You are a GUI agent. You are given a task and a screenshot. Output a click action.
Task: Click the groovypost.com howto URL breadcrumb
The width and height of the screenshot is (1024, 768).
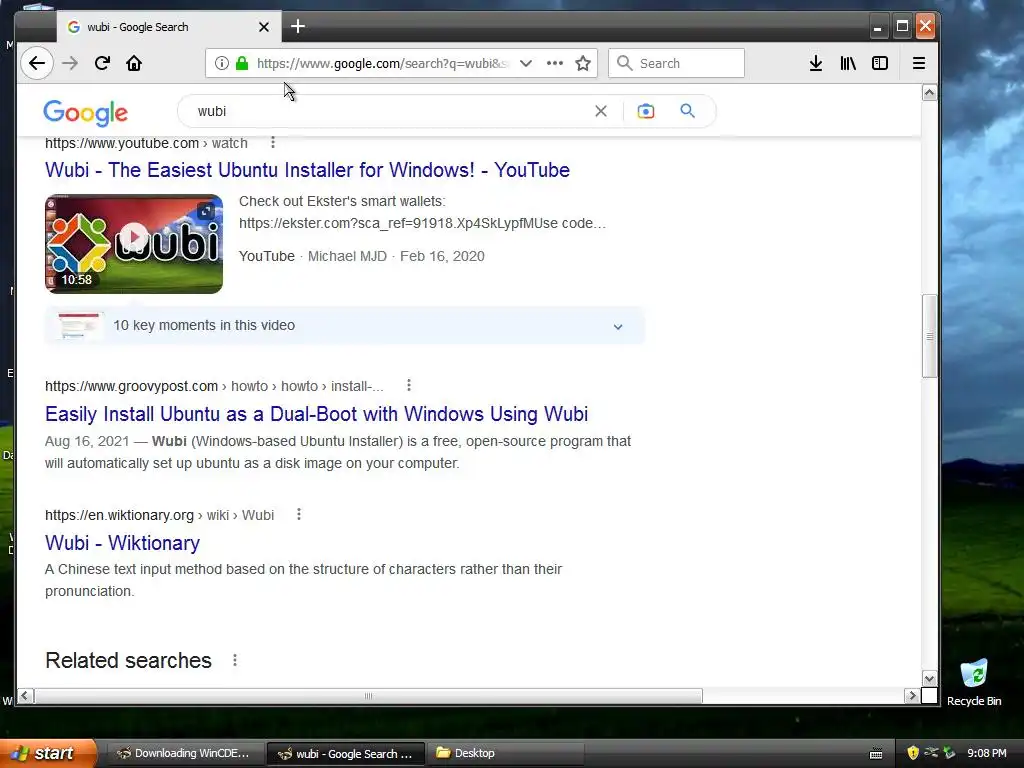214,386
